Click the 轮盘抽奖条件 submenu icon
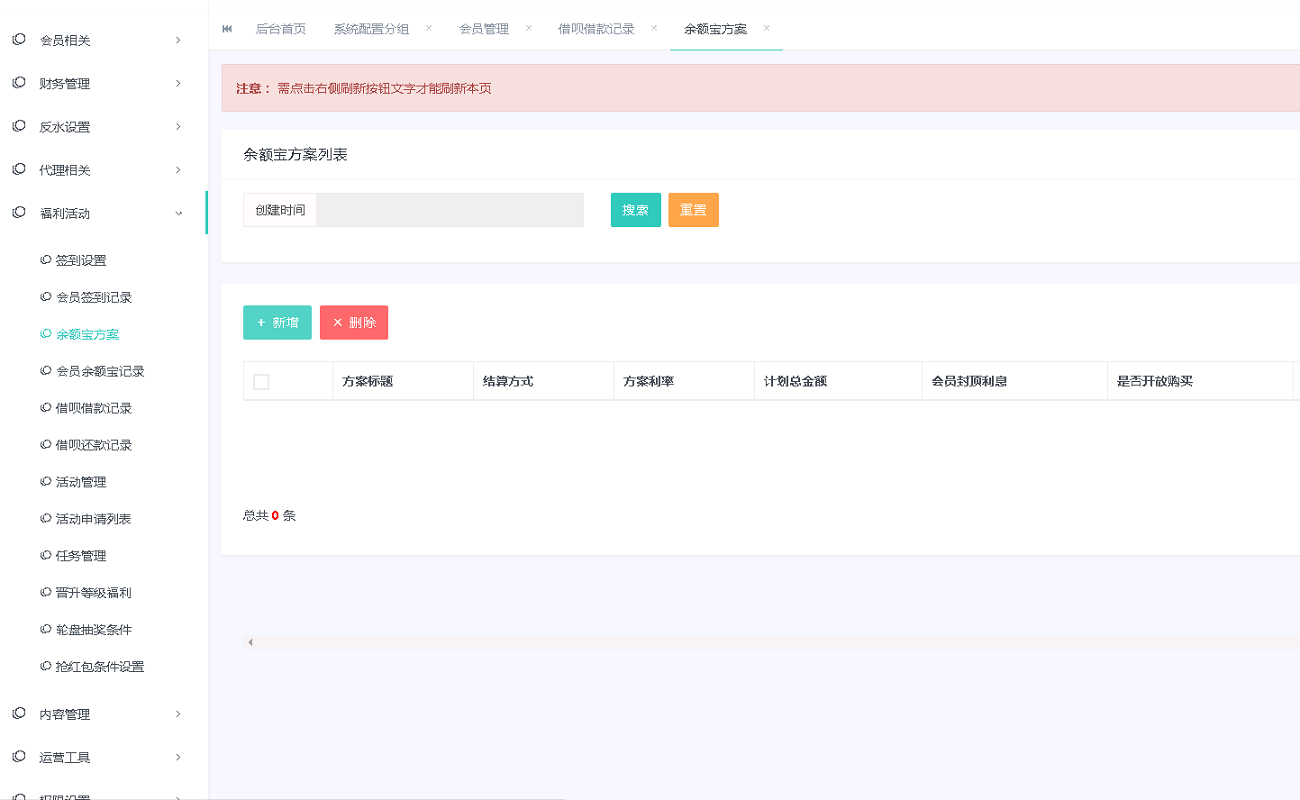 tap(44, 629)
